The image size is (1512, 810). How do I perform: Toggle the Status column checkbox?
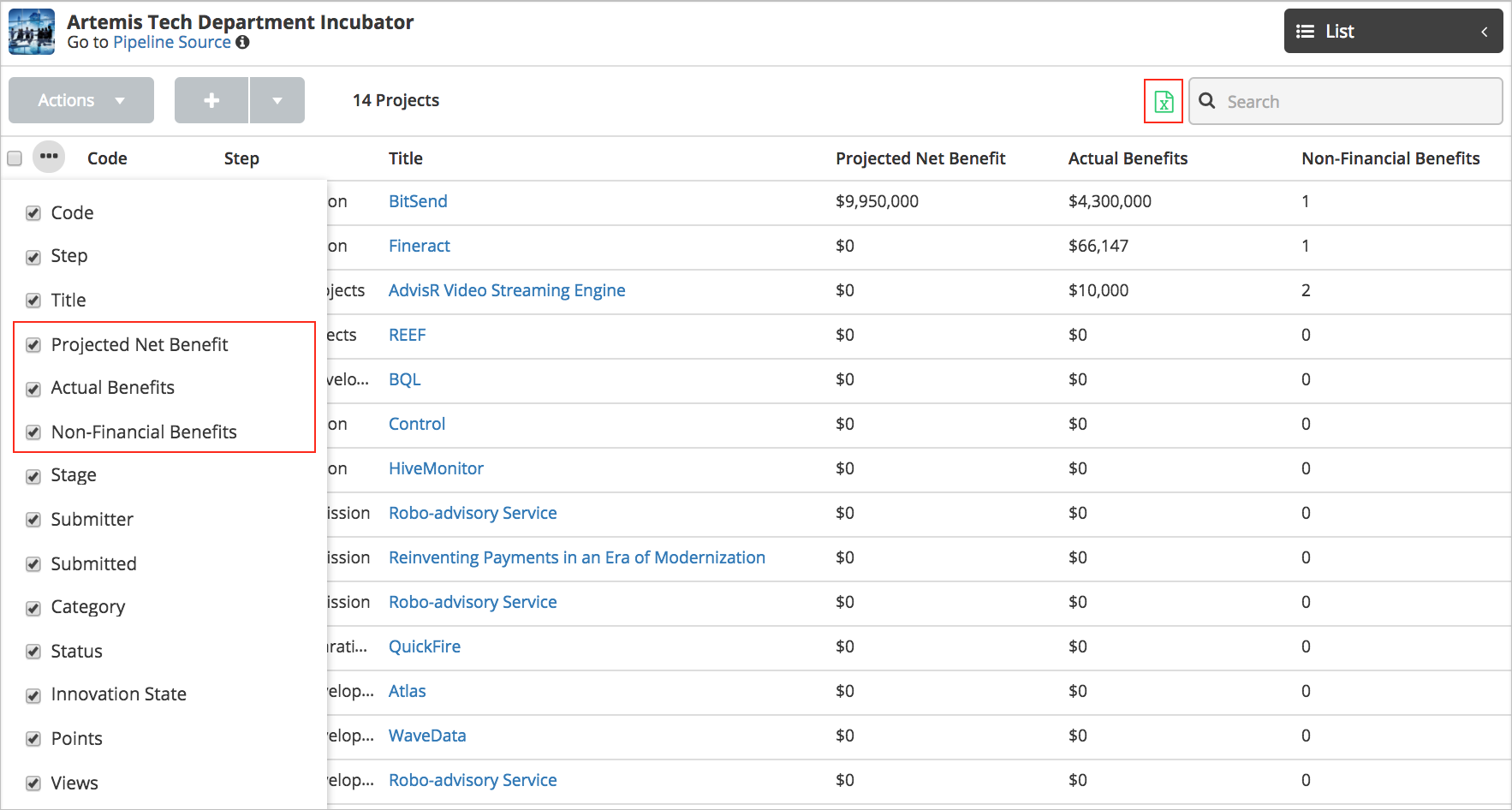coord(33,652)
